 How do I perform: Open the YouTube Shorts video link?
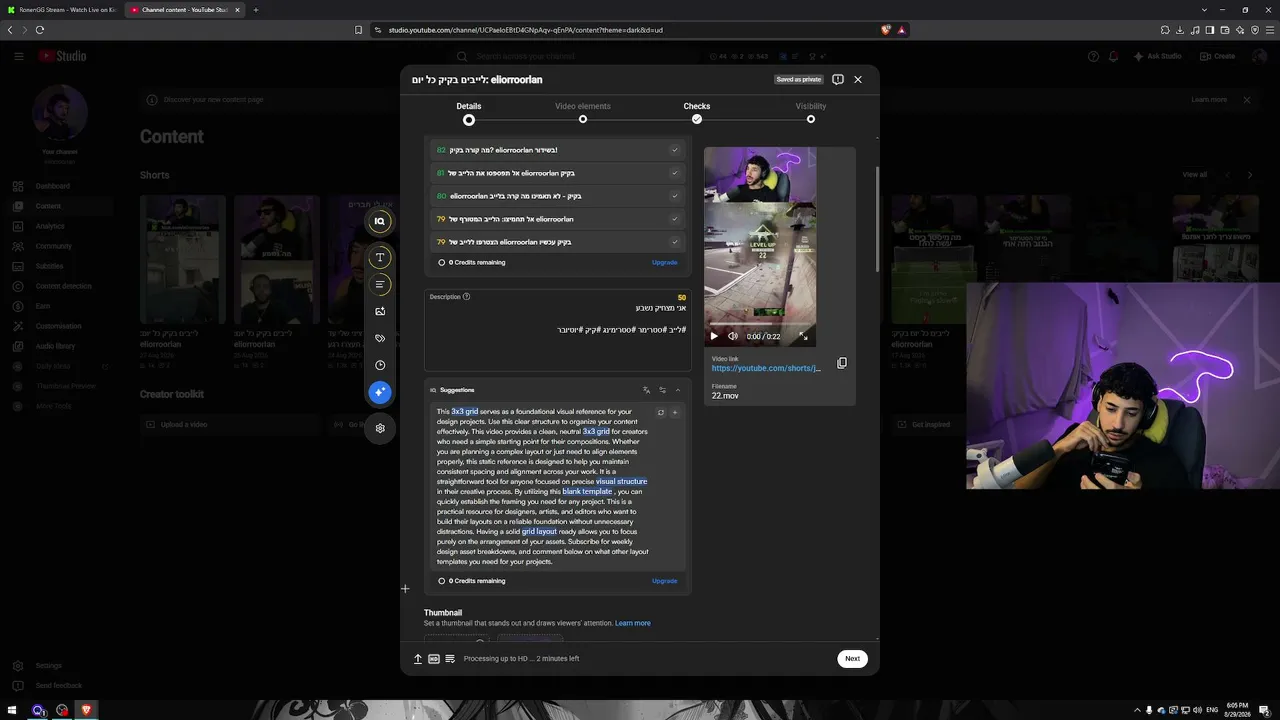click(x=766, y=368)
